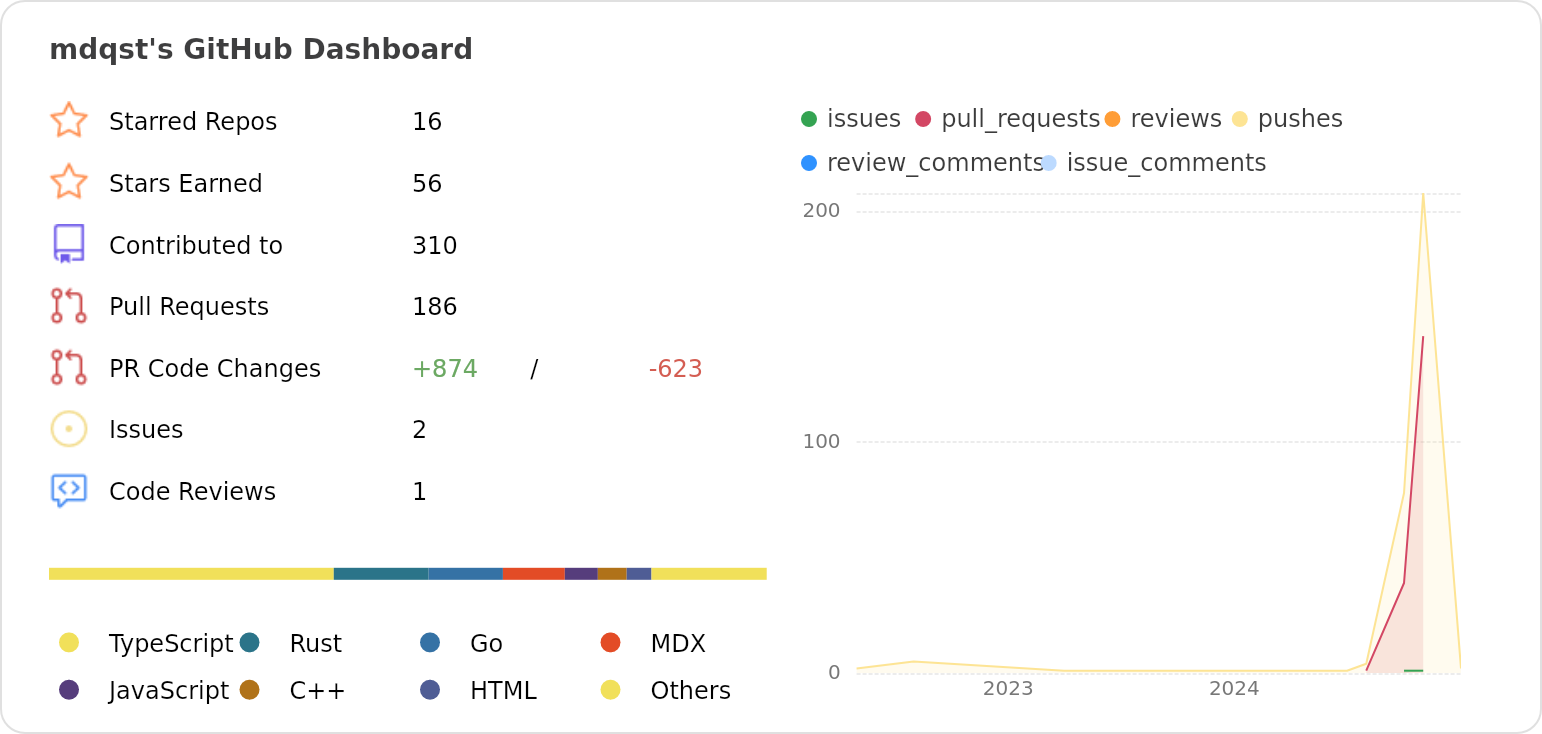Screen dimensions: 1542x734
Task: Click the Rust segment of language bar
Action: coord(380,574)
